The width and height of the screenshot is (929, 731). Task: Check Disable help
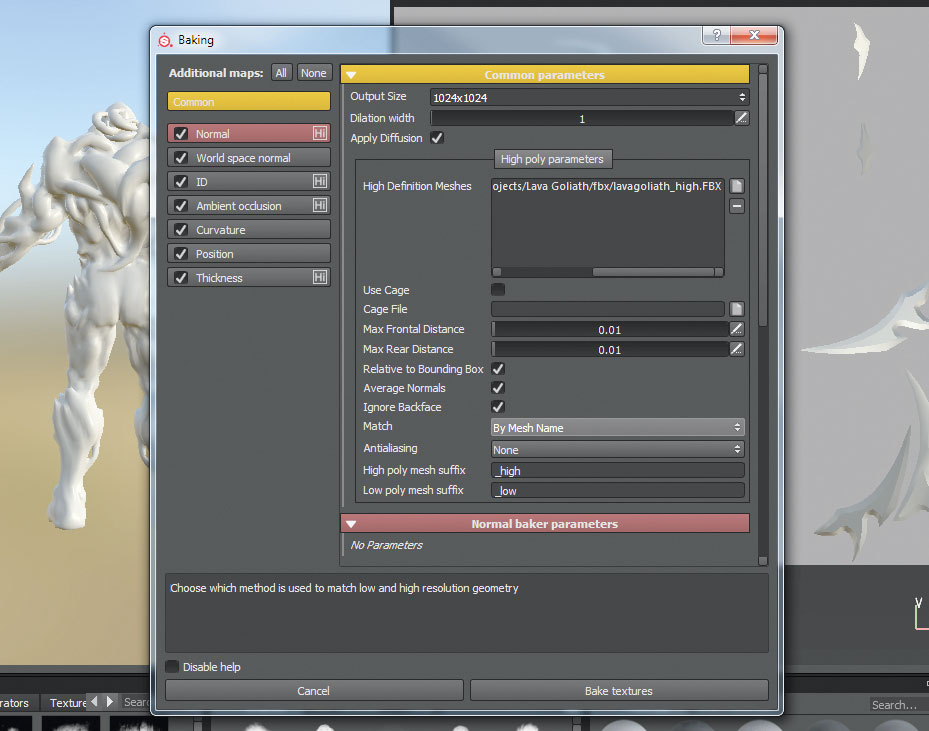click(x=172, y=666)
